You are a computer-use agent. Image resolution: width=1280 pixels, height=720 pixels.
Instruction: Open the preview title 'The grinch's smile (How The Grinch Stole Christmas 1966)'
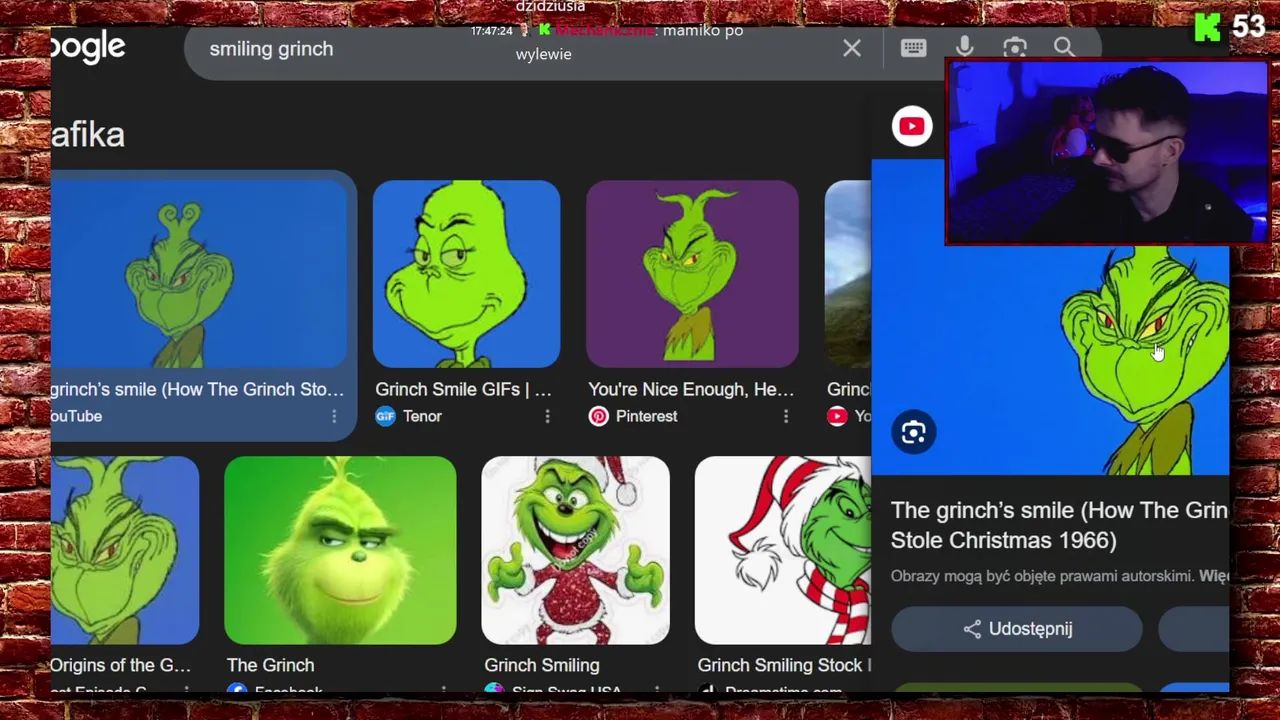pyautogui.click(x=1059, y=525)
